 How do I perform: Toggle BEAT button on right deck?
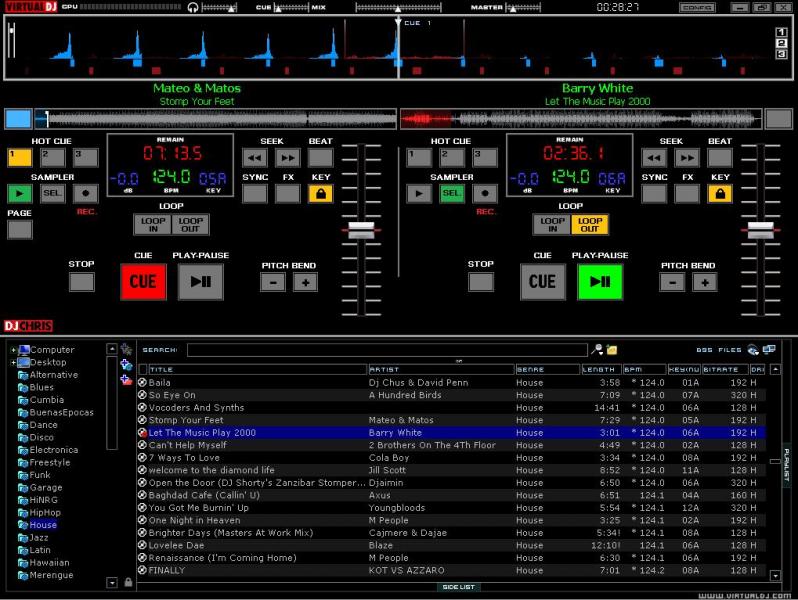click(x=720, y=158)
